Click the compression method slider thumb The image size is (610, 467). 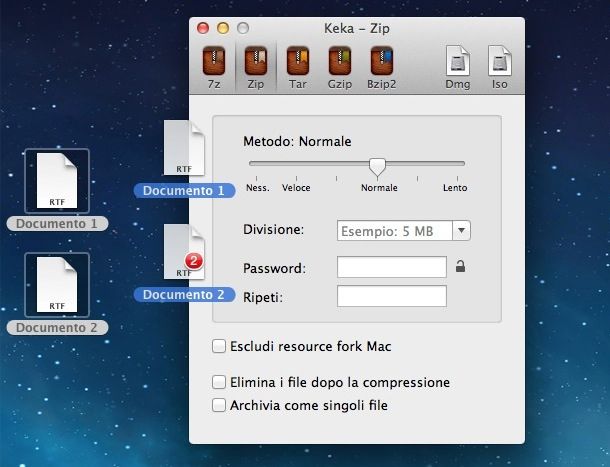point(377,167)
